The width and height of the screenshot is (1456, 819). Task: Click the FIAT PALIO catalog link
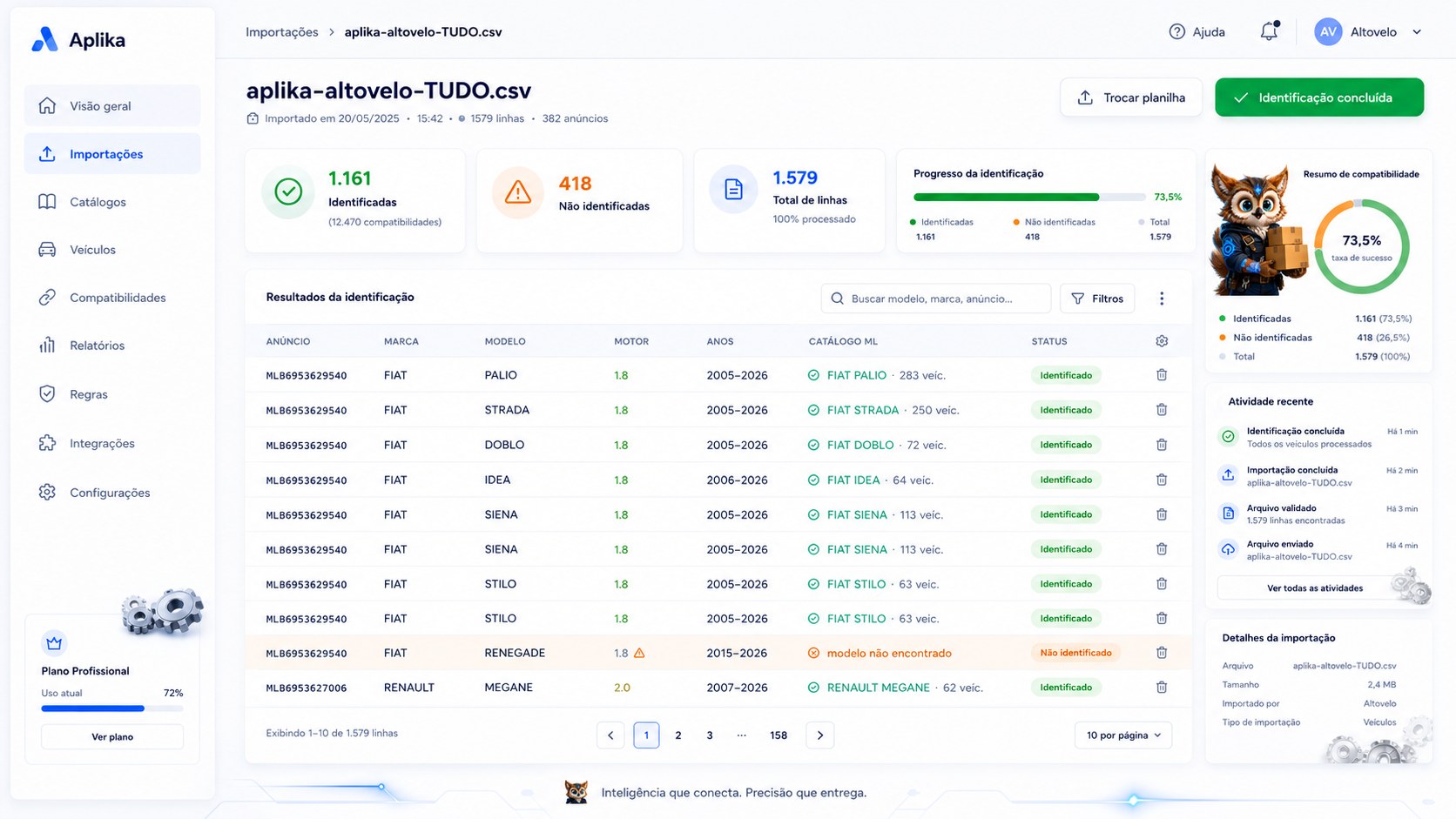click(857, 375)
